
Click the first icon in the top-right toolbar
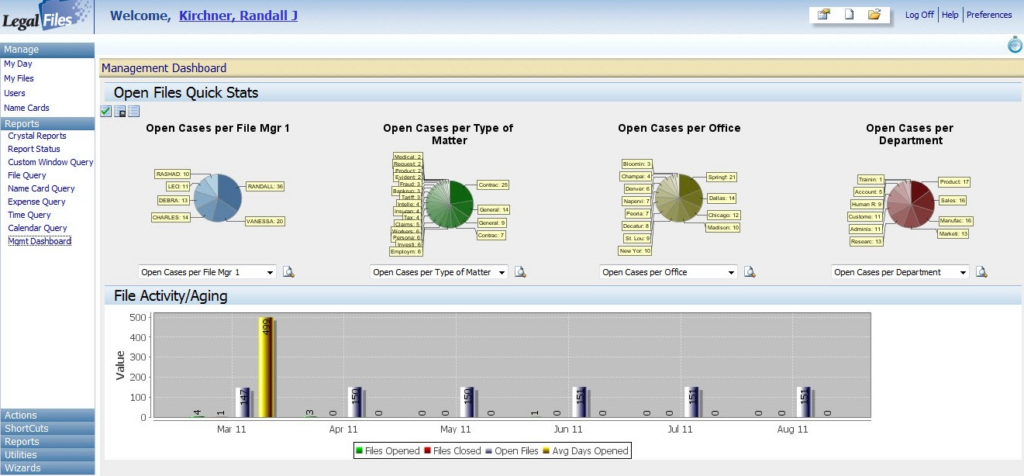[824, 14]
